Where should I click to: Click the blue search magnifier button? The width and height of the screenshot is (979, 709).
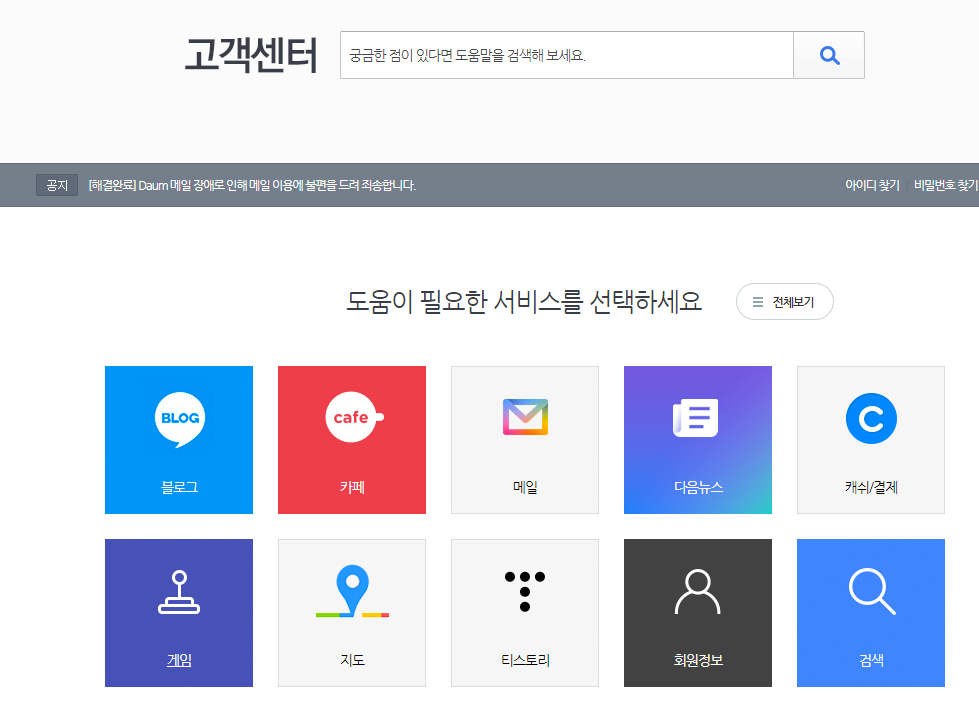828,55
